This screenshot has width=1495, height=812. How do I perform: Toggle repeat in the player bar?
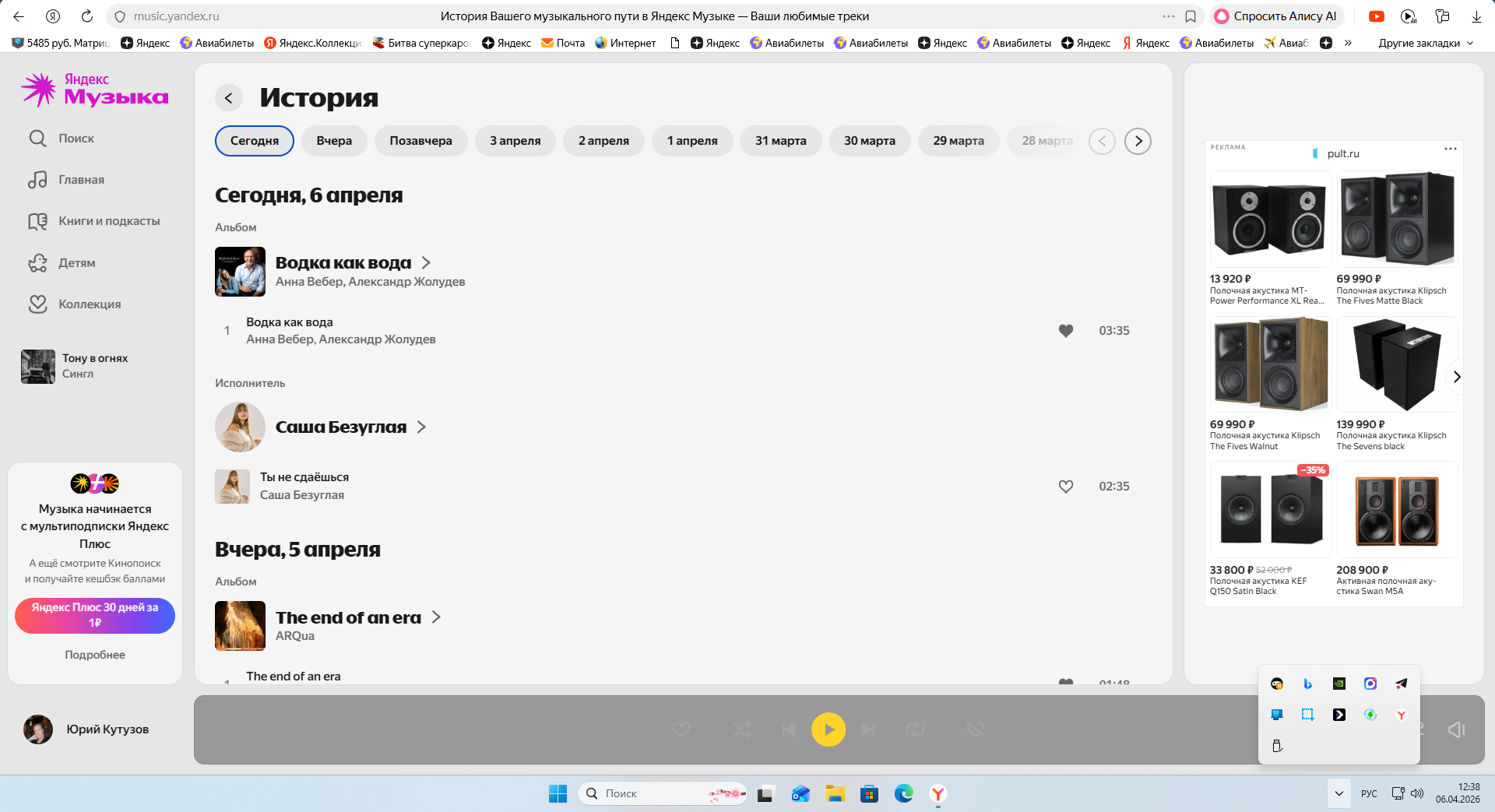coord(915,729)
